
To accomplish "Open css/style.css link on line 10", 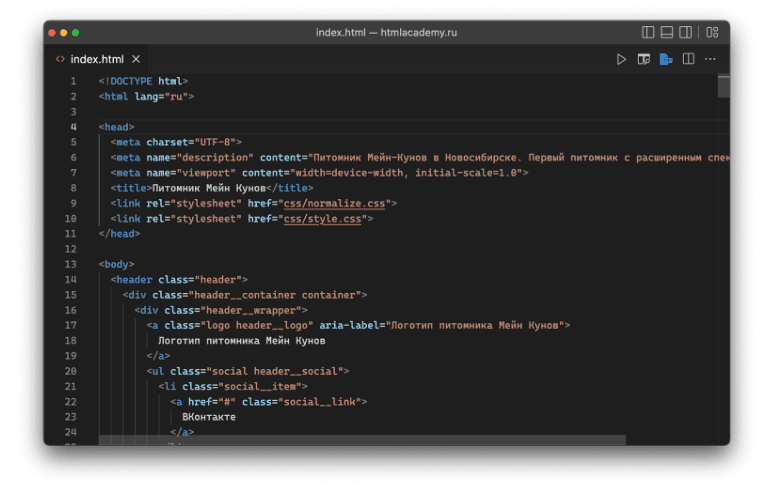I will (x=322, y=219).
